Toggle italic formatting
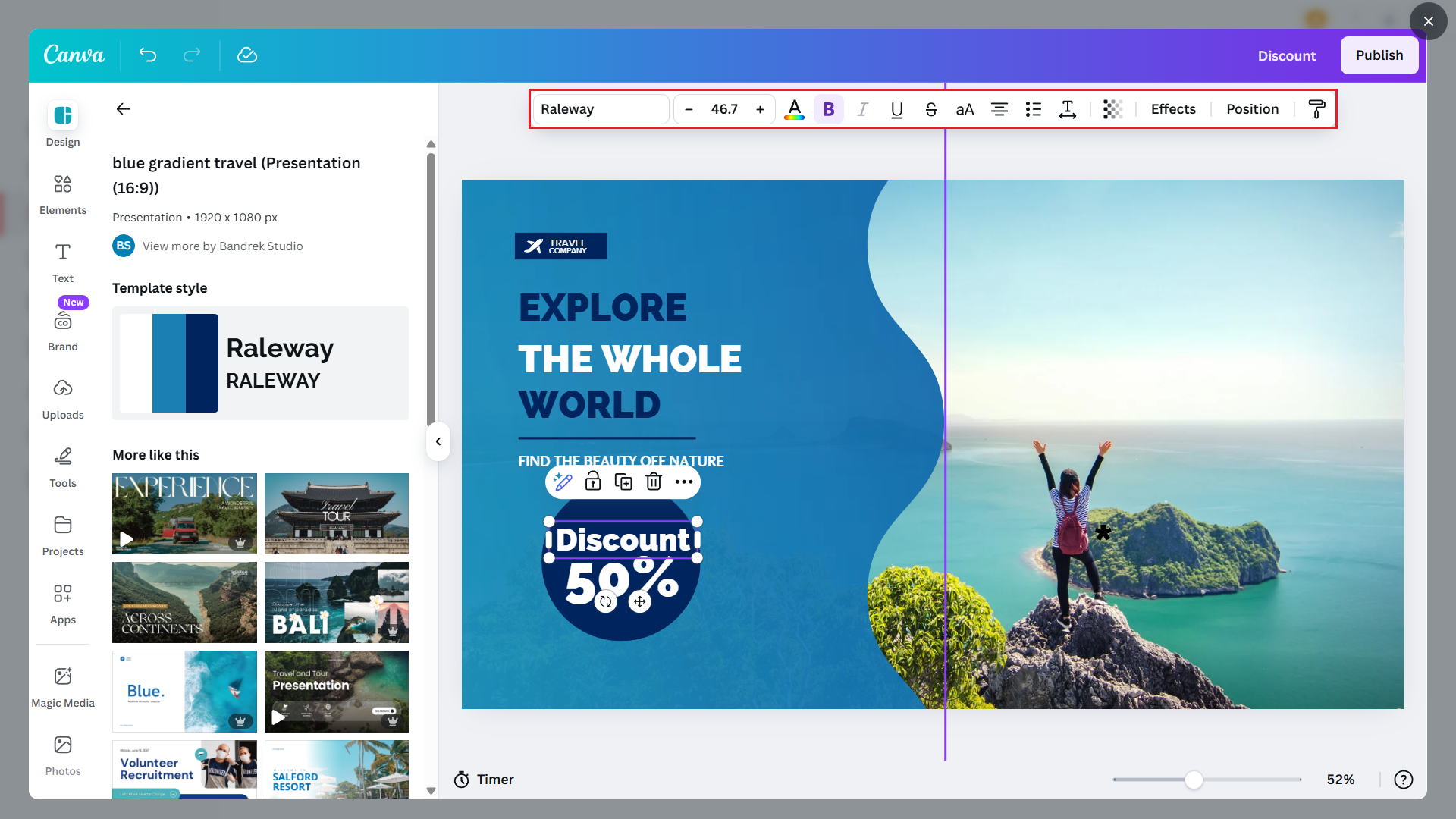 pyautogui.click(x=862, y=109)
